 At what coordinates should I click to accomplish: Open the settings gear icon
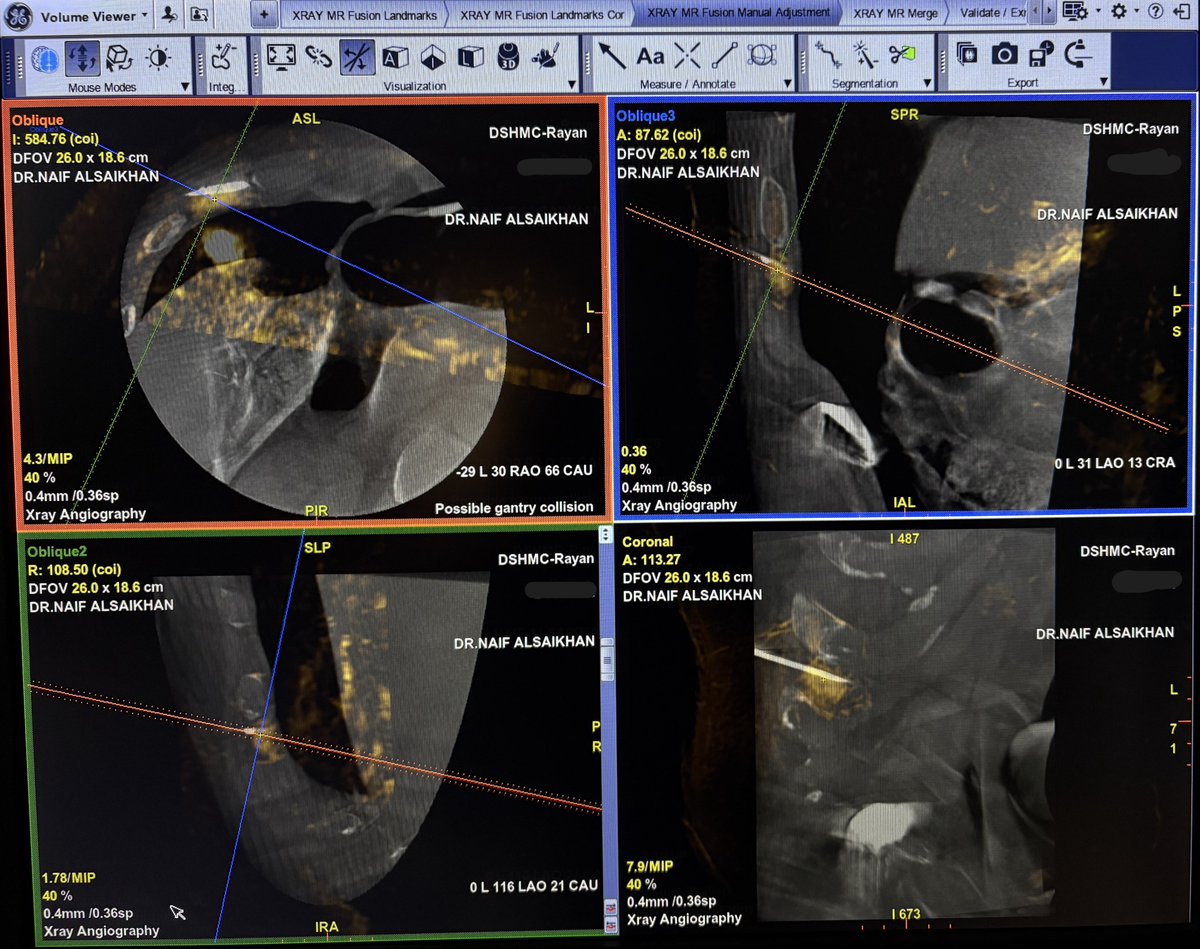tap(1119, 12)
